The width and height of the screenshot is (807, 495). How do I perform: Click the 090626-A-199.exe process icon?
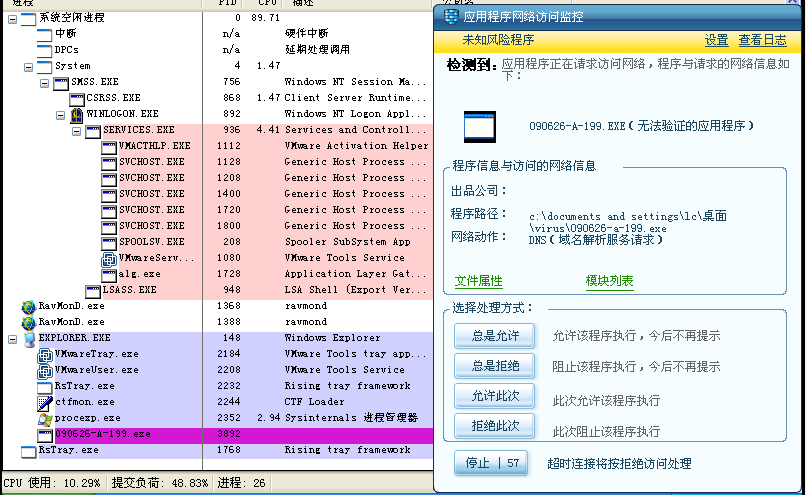click(45, 435)
